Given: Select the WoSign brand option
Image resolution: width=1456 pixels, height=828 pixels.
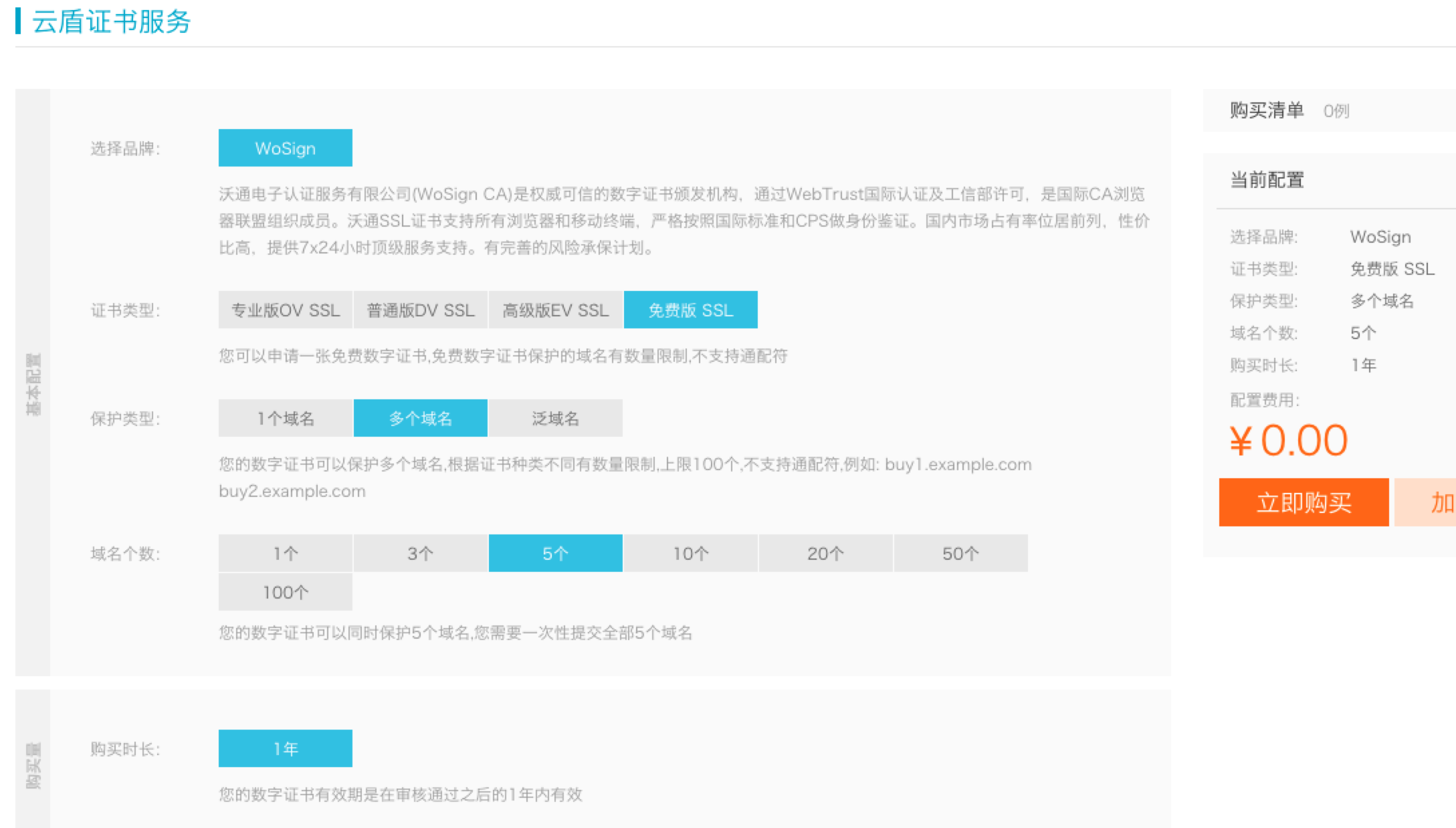Looking at the screenshot, I should pyautogui.click(x=285, y=148).
